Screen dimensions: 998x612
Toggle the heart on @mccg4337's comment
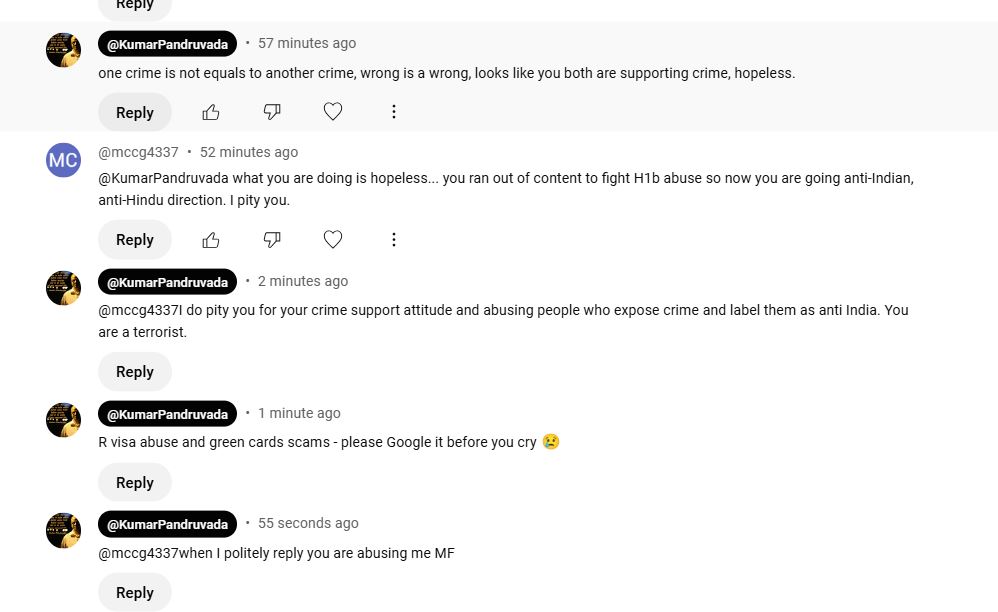pyautogui.click(x=333, y=239)
